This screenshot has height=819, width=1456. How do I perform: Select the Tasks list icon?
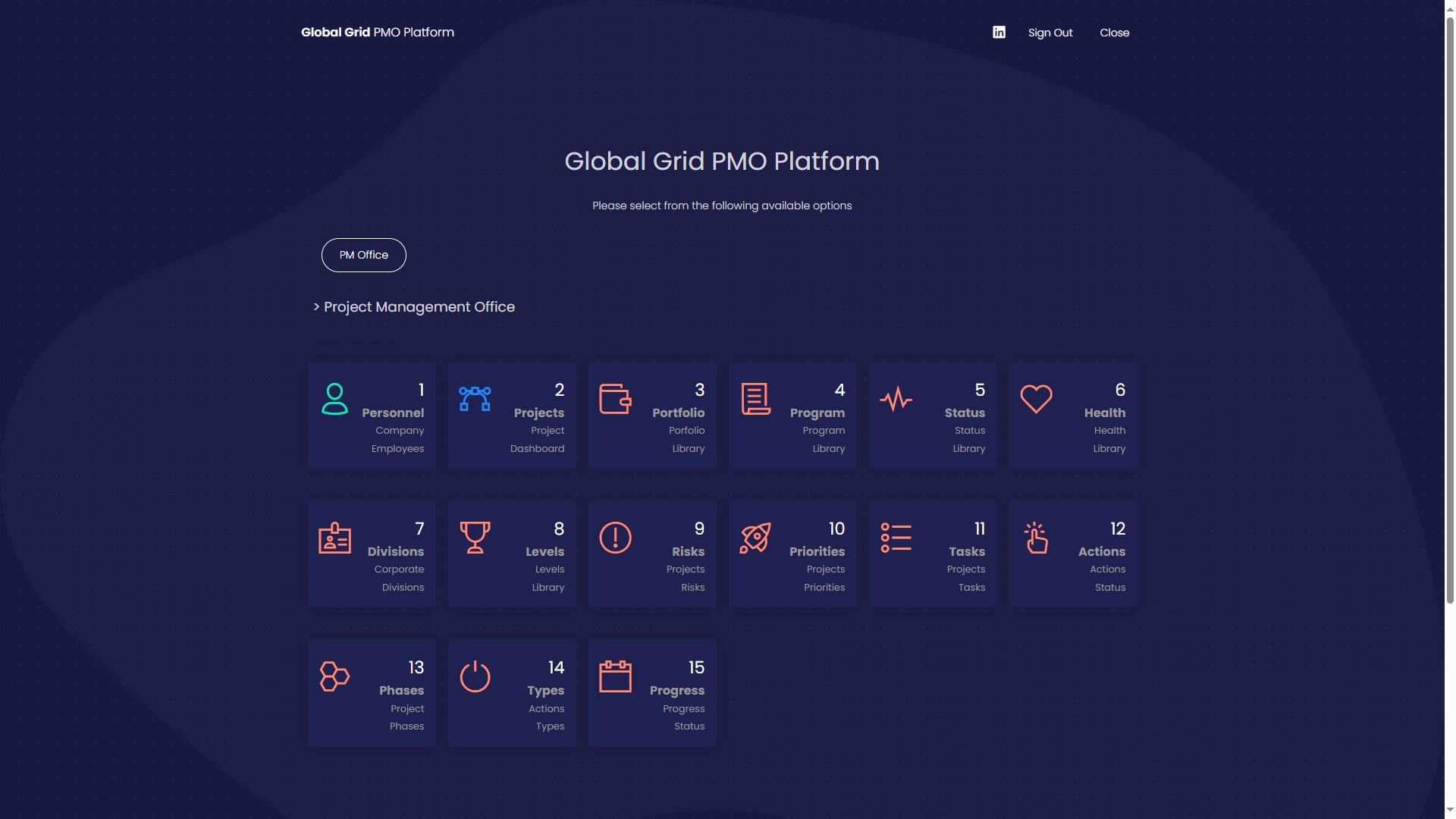[x=896, y=538]
